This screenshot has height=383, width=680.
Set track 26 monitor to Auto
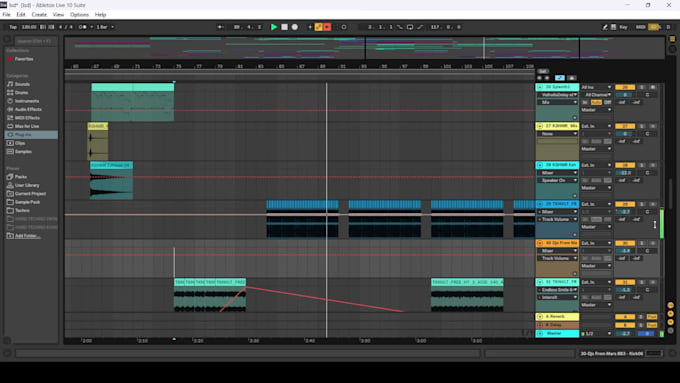[596, 102]
